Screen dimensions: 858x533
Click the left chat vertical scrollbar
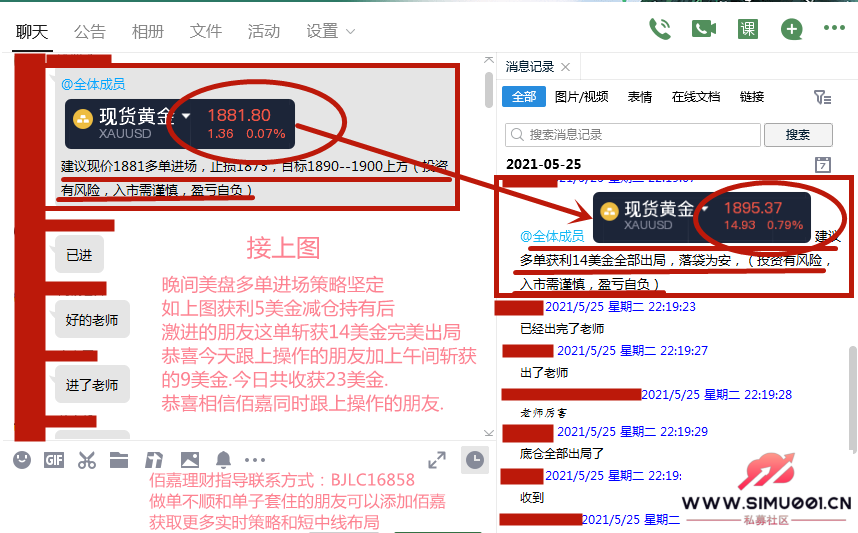tap(488, 90)
